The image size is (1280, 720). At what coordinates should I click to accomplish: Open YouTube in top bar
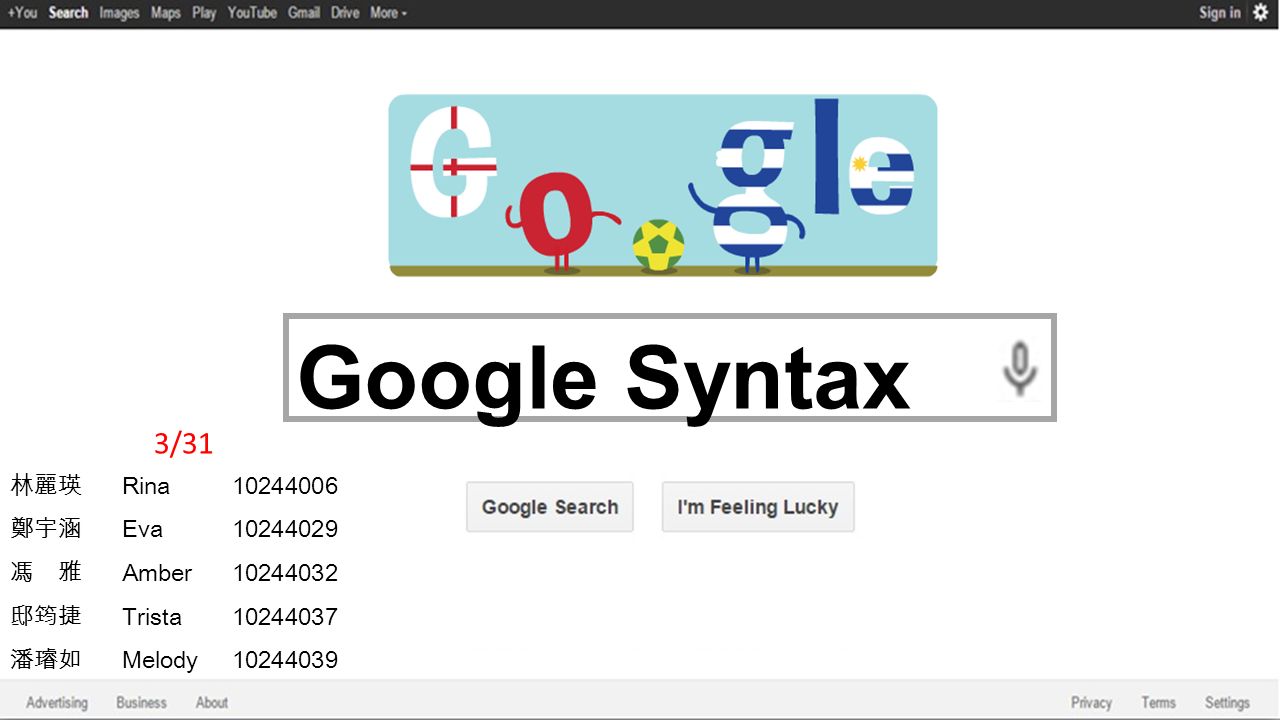(252, 13)
